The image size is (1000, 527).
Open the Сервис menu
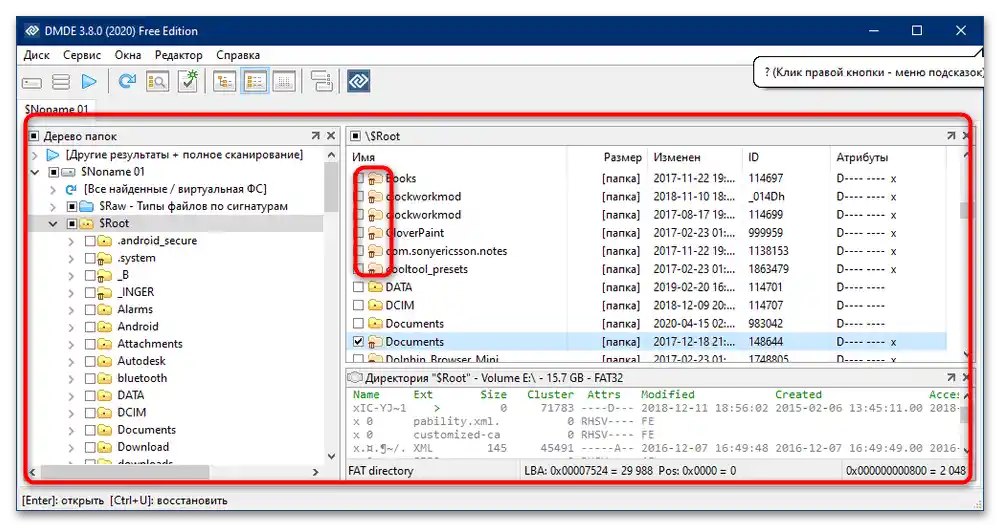coord(82,55)
